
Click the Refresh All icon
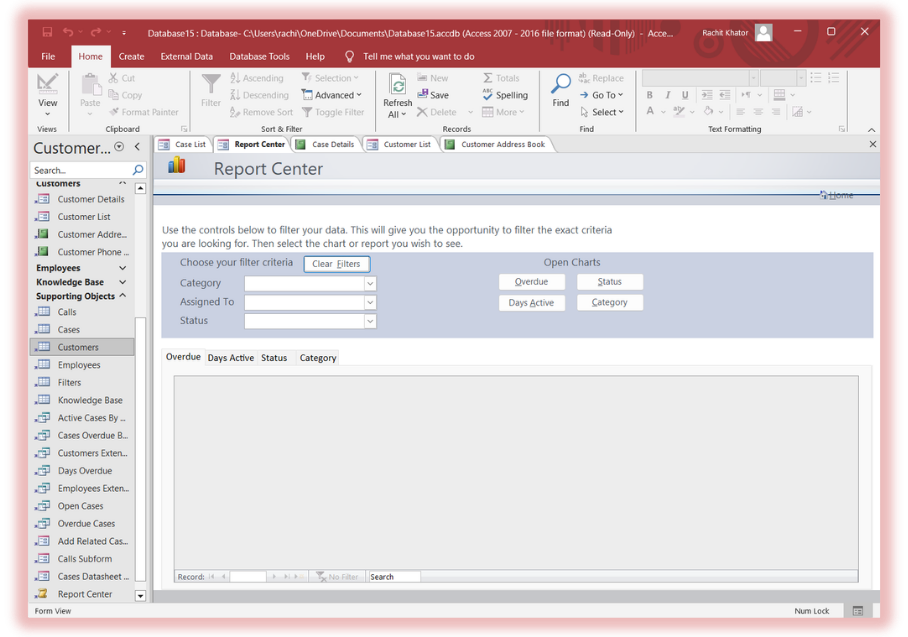[x=397, y=85]
